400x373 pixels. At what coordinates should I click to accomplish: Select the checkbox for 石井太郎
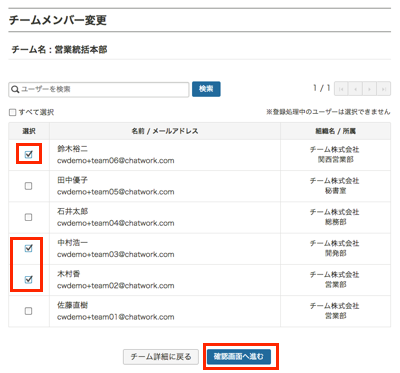click(29, 217)
